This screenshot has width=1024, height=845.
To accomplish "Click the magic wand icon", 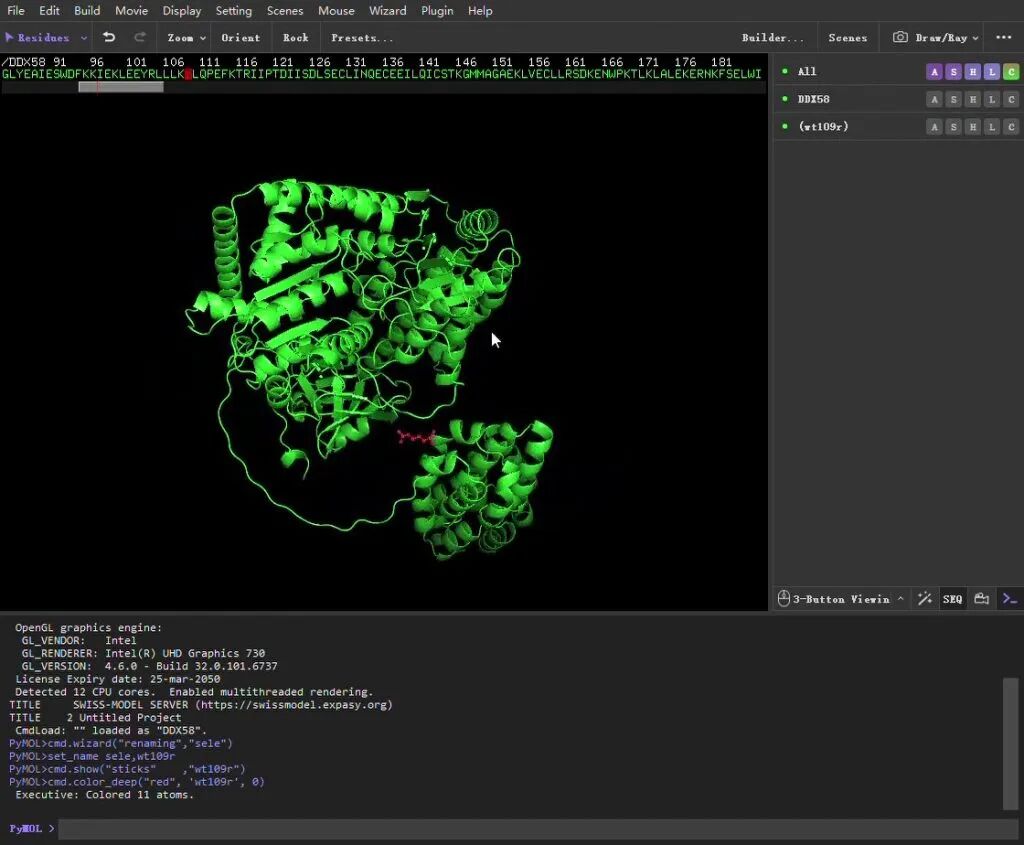I will (925, 599).
